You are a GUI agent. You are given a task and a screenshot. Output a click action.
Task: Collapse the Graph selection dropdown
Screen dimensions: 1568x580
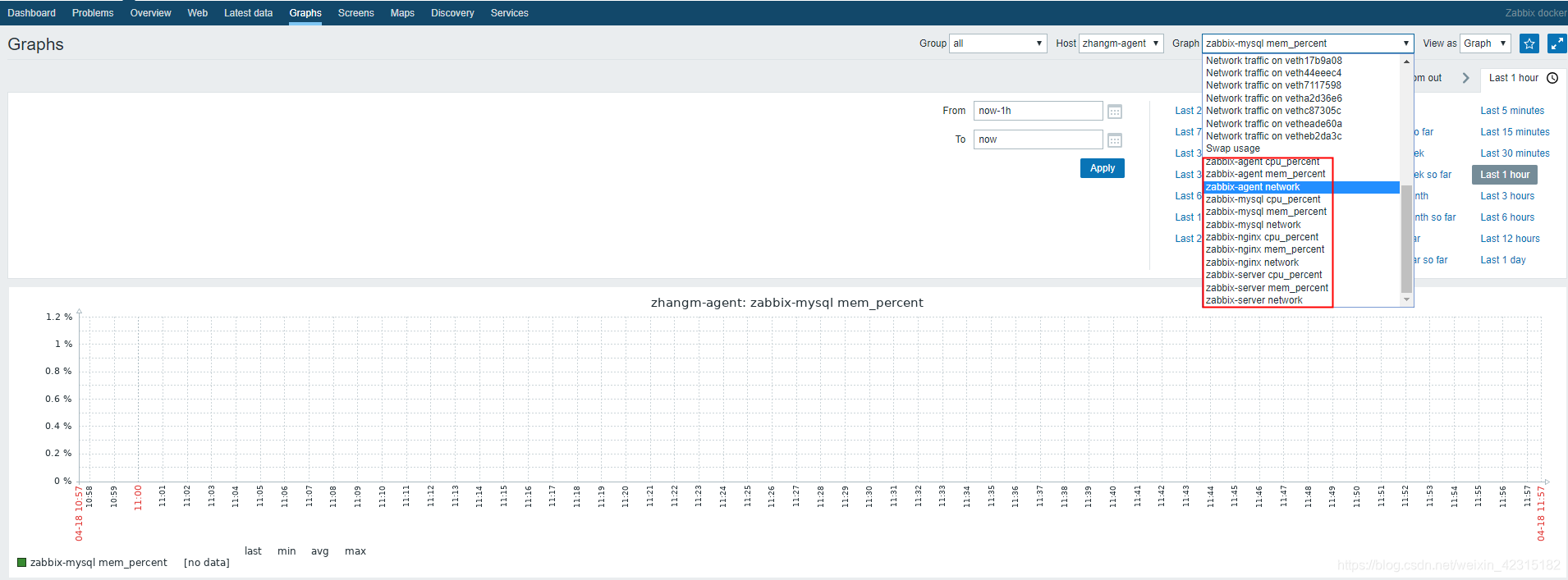(x=1307, y=43)
